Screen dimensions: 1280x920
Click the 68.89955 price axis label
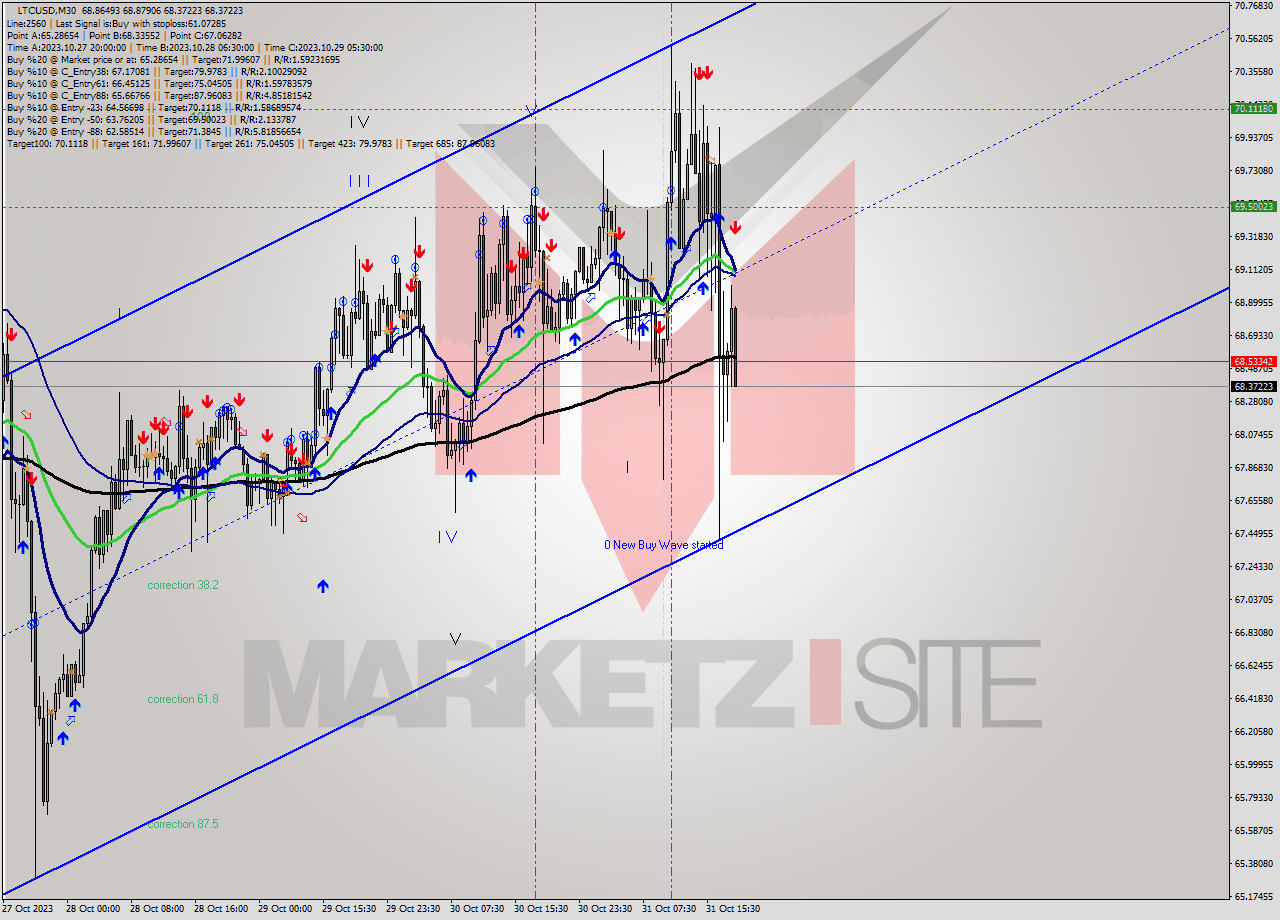point(1254,303)
